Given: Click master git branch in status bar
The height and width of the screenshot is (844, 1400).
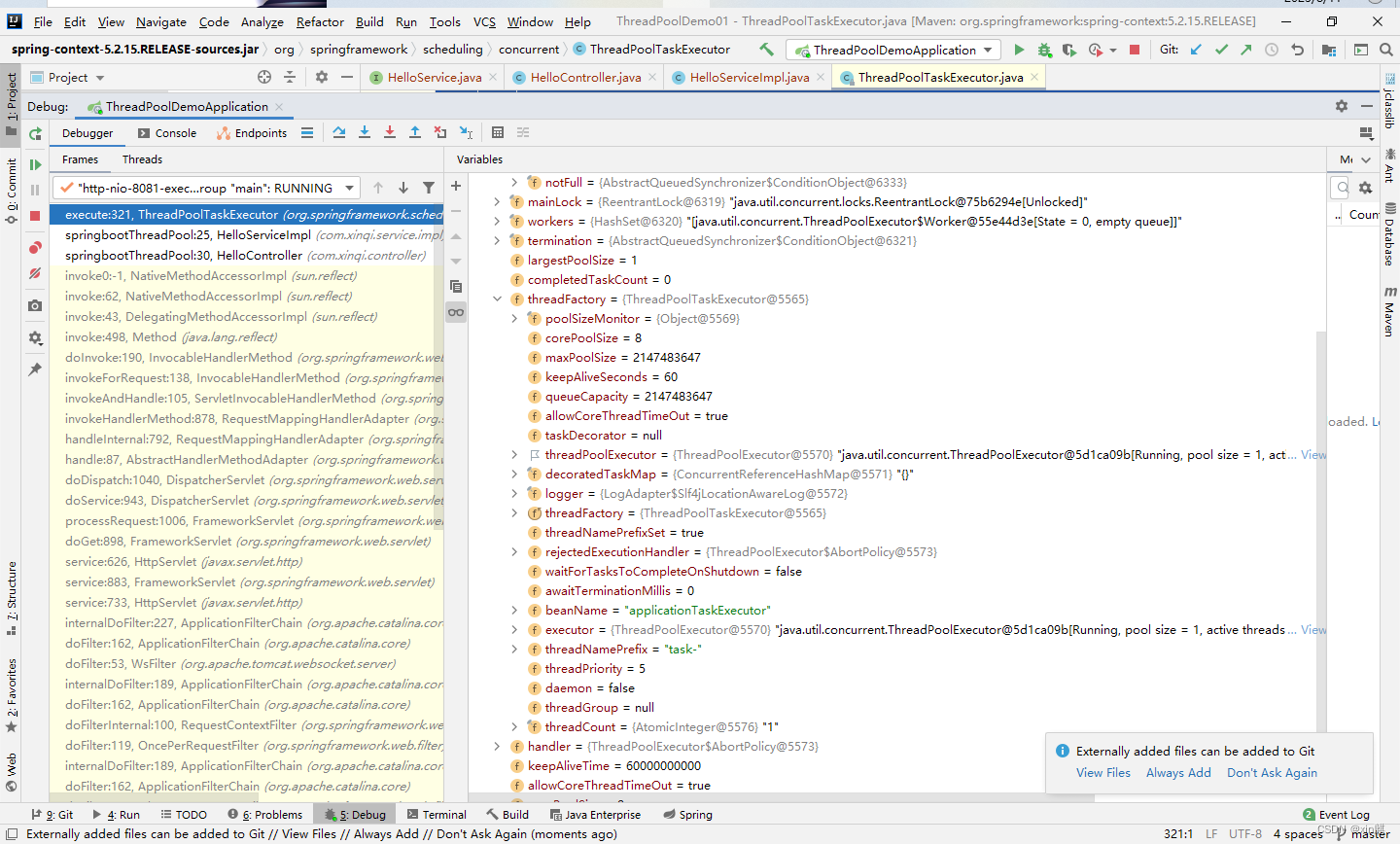Looking at the screenshot, I should pyautogui.click(x=1363, y=834).
